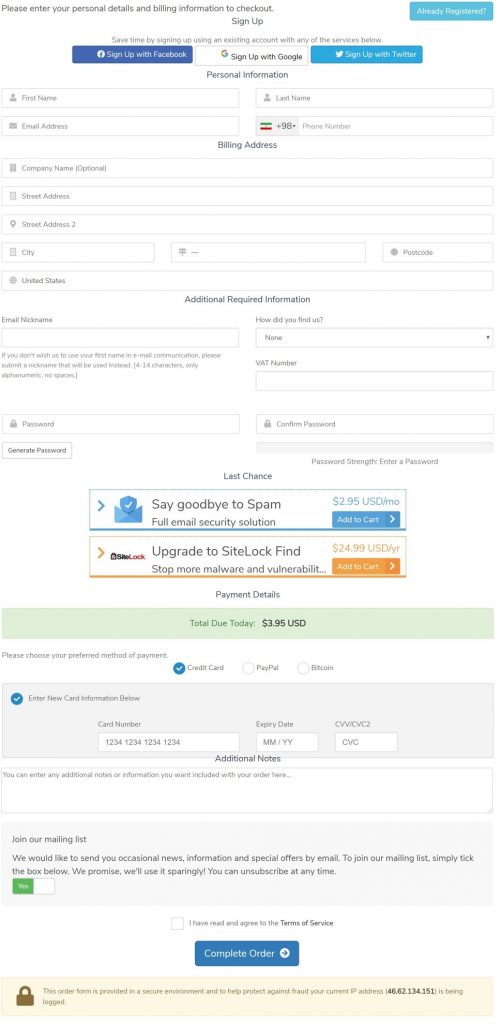
Task: Click the Facebook logo icon in signup button
Action: (101, 54)
